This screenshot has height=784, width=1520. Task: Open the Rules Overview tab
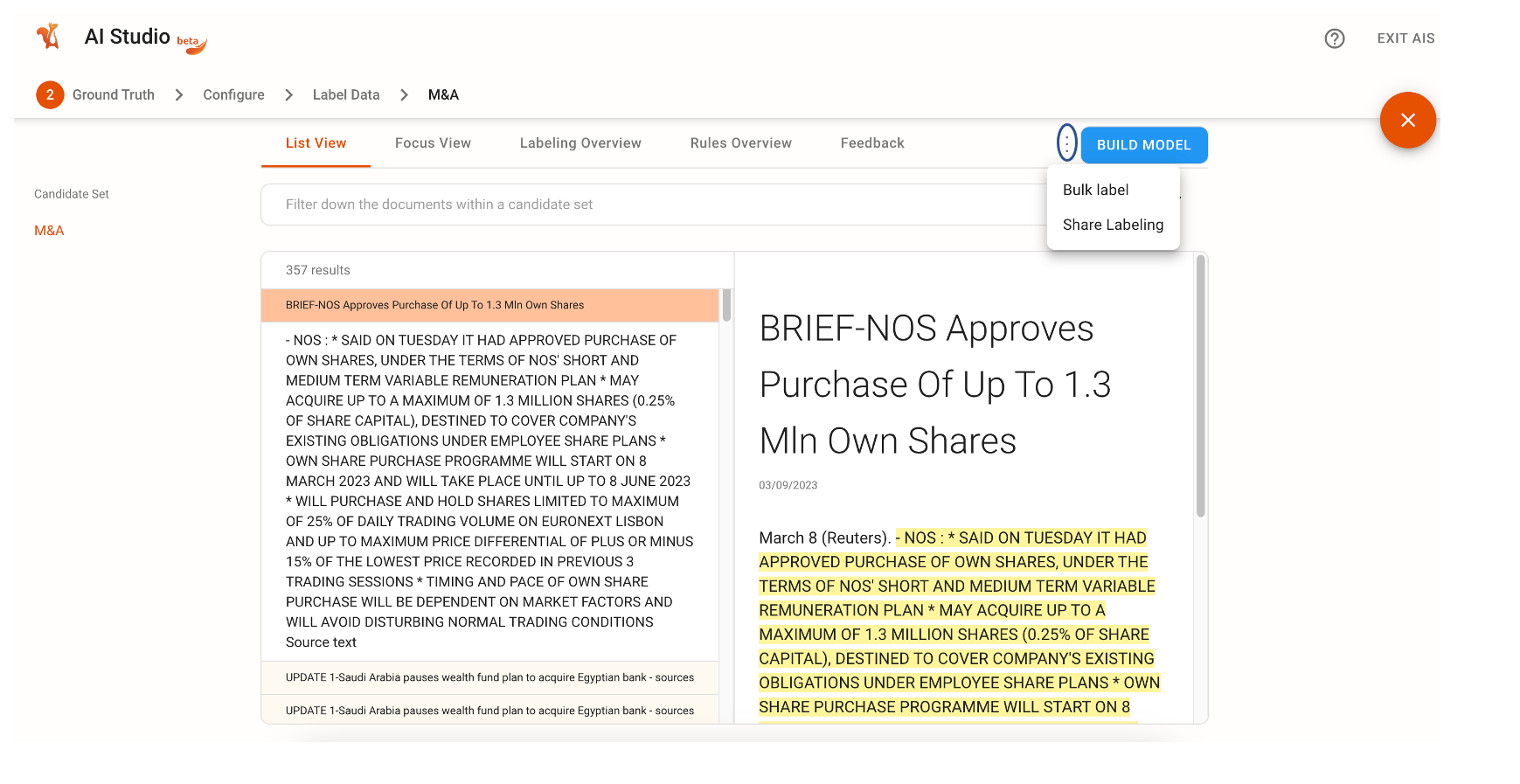point(740,143)
